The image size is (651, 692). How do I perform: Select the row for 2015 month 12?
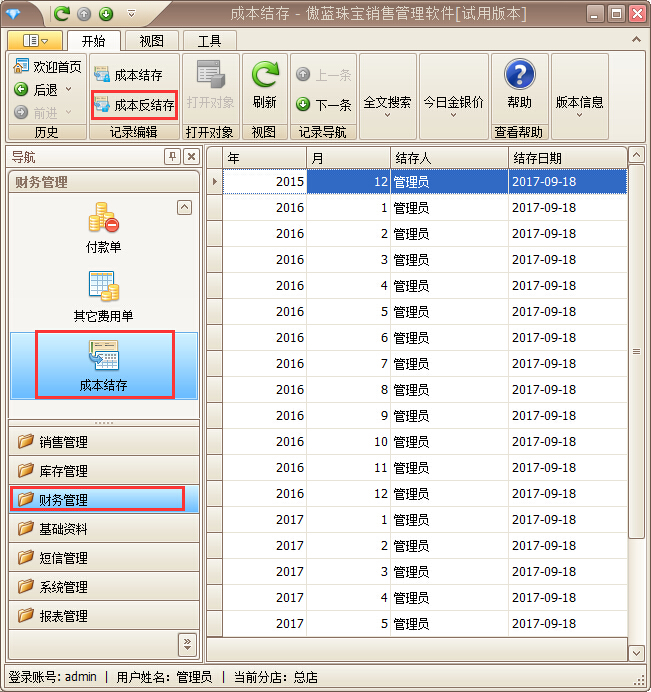425,181
